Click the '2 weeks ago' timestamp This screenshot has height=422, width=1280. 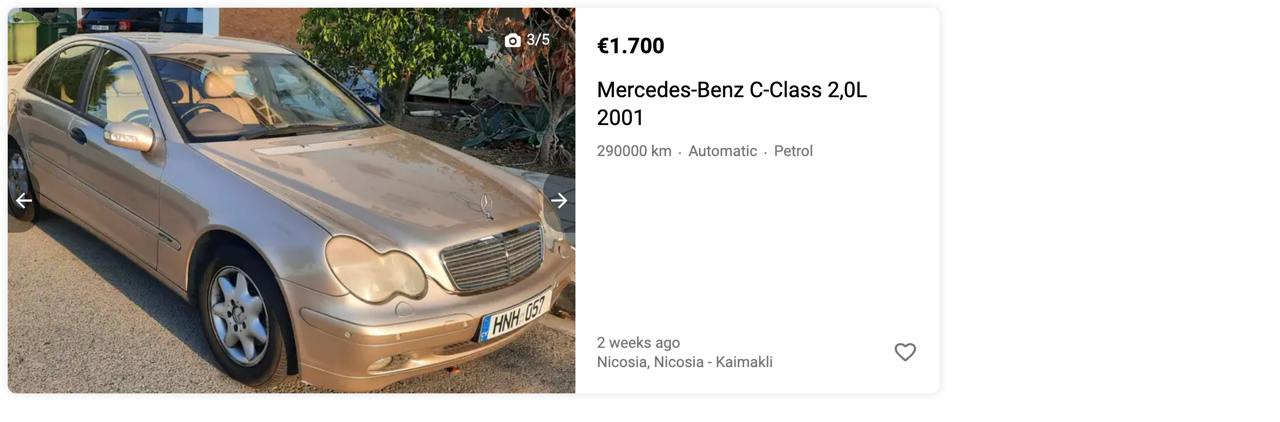tap(638, 343)
